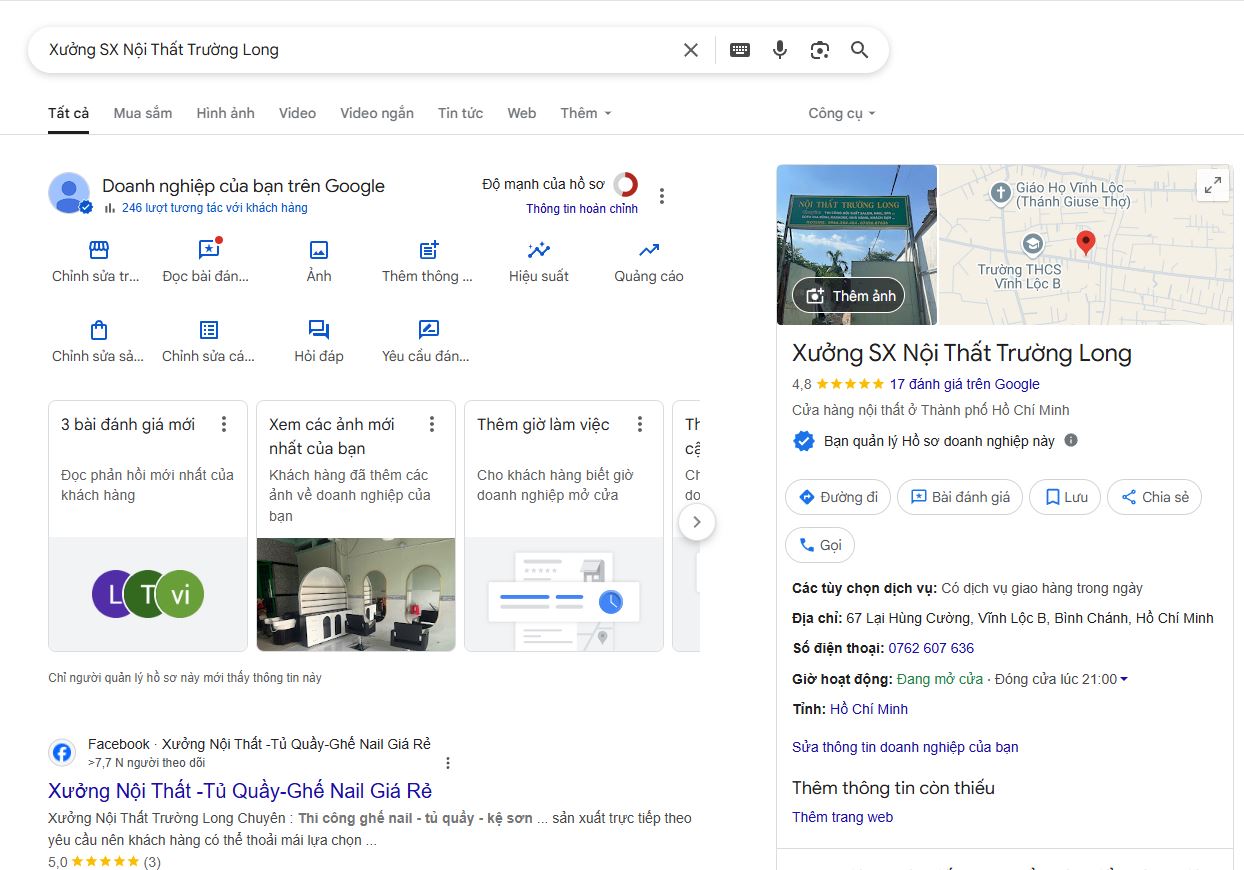This screenshot has height=870, width=1244.
Task: Show next suggestion cards with arrow
Action: (697, 521)
